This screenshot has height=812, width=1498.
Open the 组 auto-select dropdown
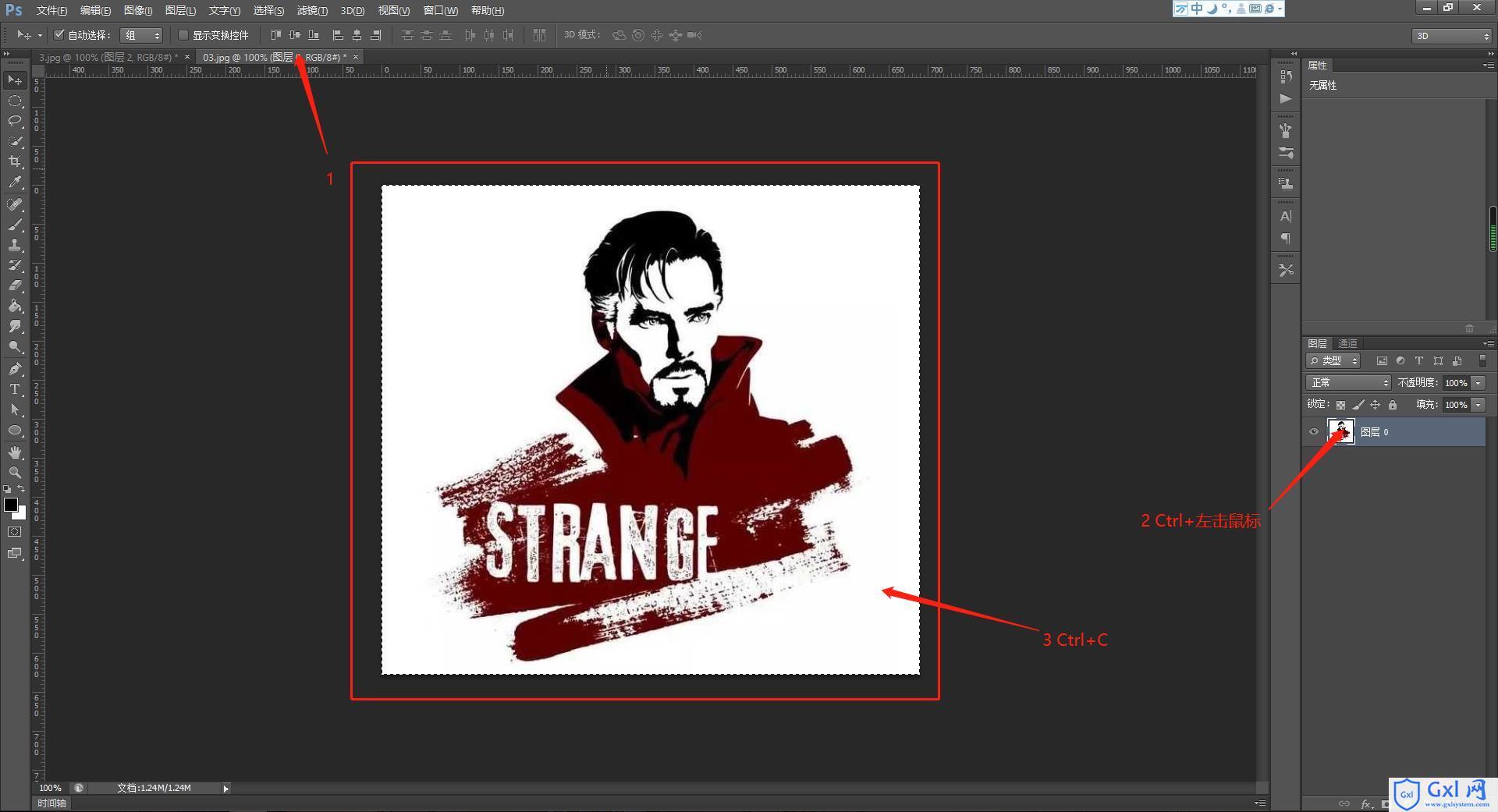pyautogui.click(x=141, y=35)
